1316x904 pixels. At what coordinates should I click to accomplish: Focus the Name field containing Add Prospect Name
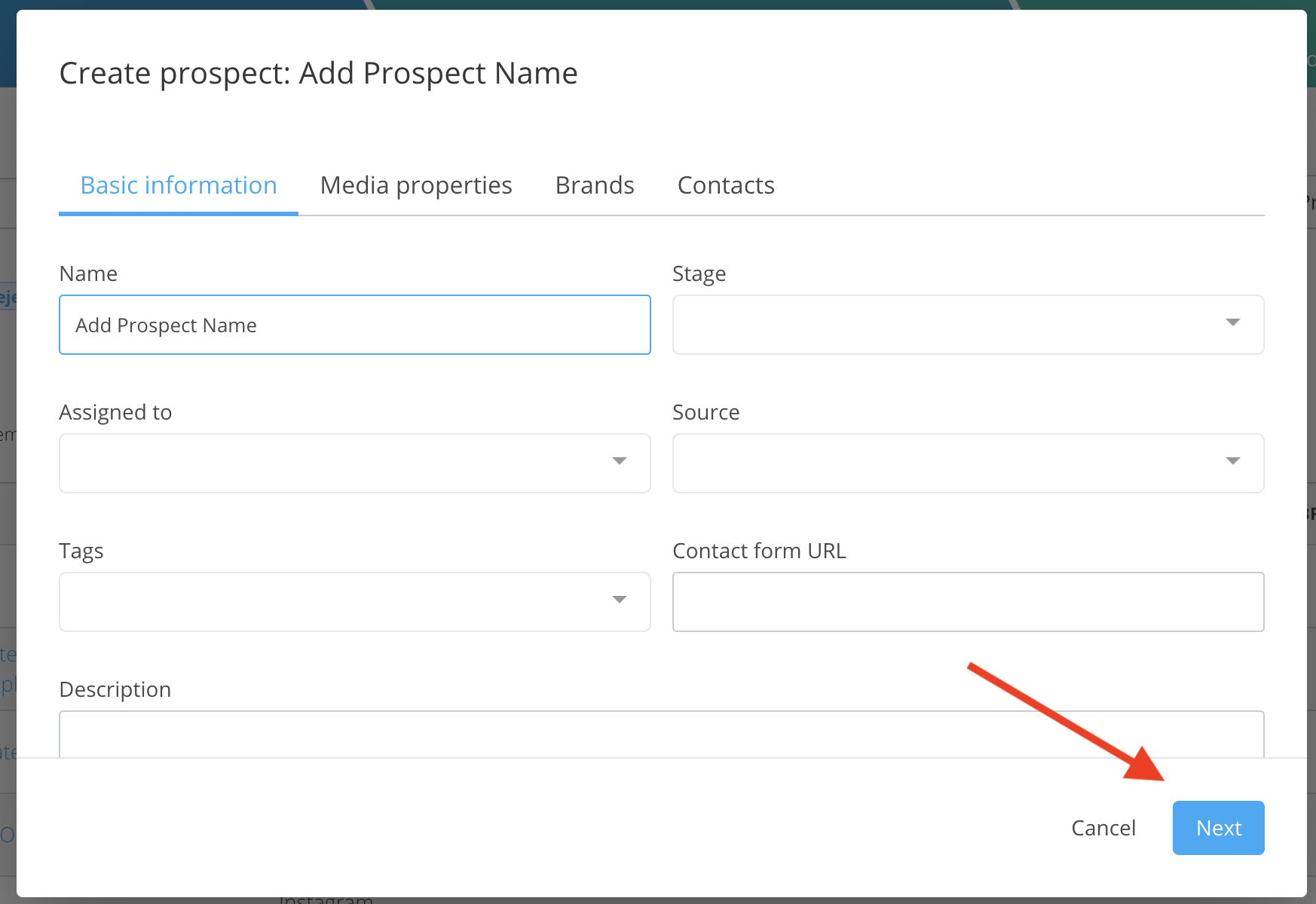(x=354, y=325)
